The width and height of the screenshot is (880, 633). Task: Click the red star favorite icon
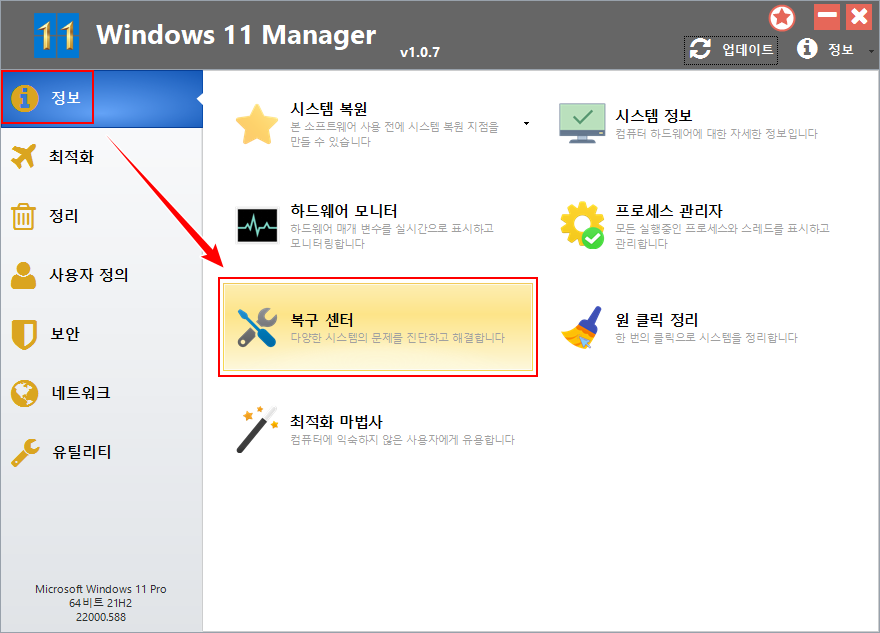pos(782,18)
